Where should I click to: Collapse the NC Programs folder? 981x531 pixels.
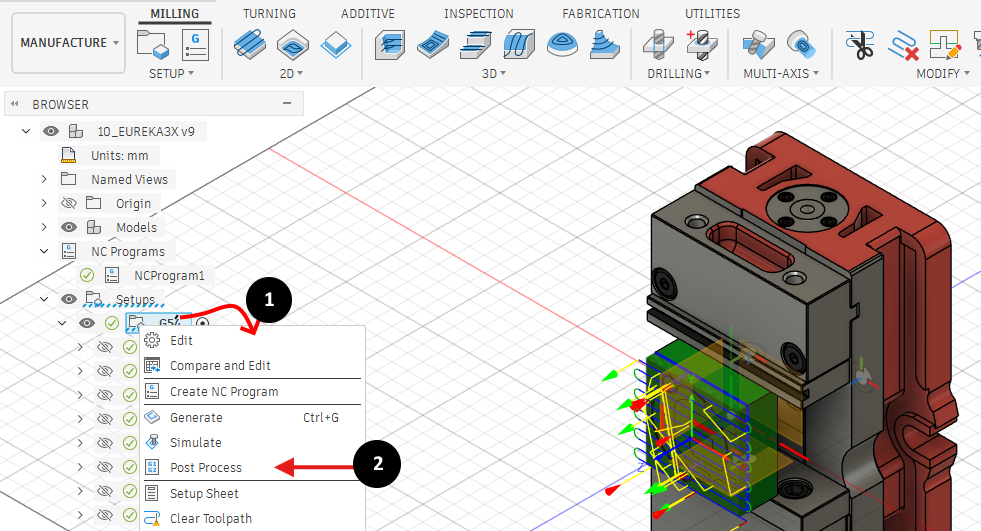click(x=44, y=251)
